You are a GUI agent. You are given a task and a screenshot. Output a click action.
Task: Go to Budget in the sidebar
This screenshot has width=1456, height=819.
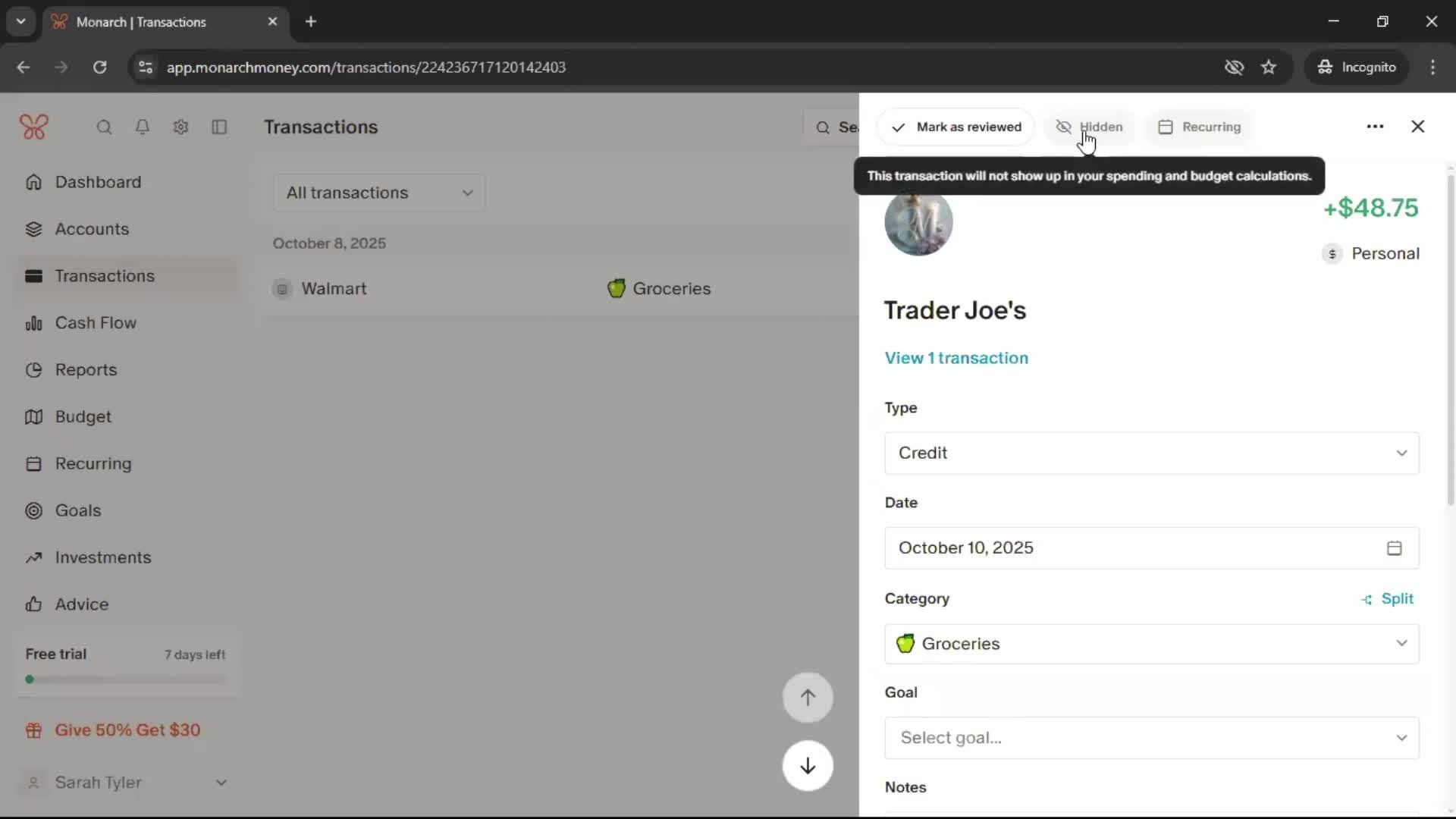[83, 417]
